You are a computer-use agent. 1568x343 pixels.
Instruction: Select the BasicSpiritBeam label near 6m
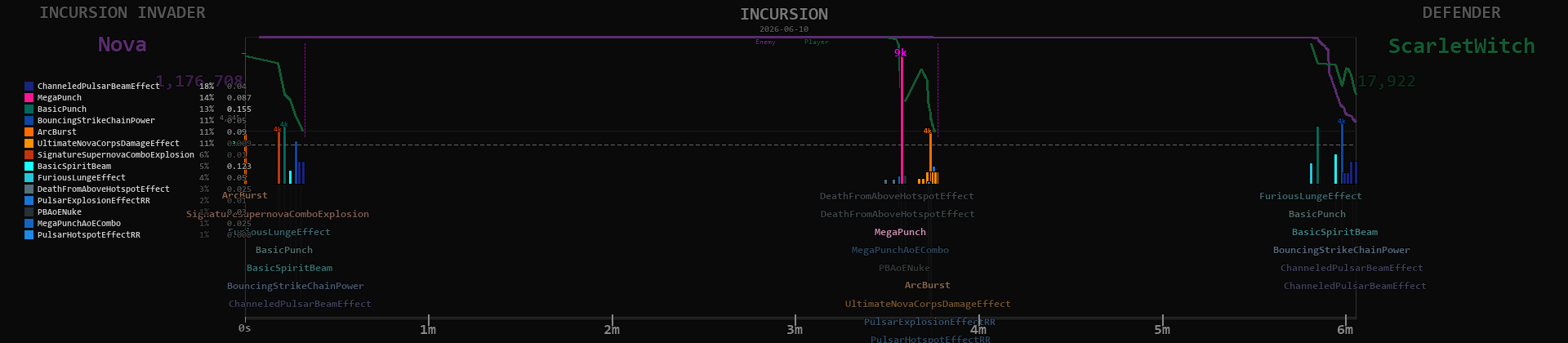(x=1334, y=232)
